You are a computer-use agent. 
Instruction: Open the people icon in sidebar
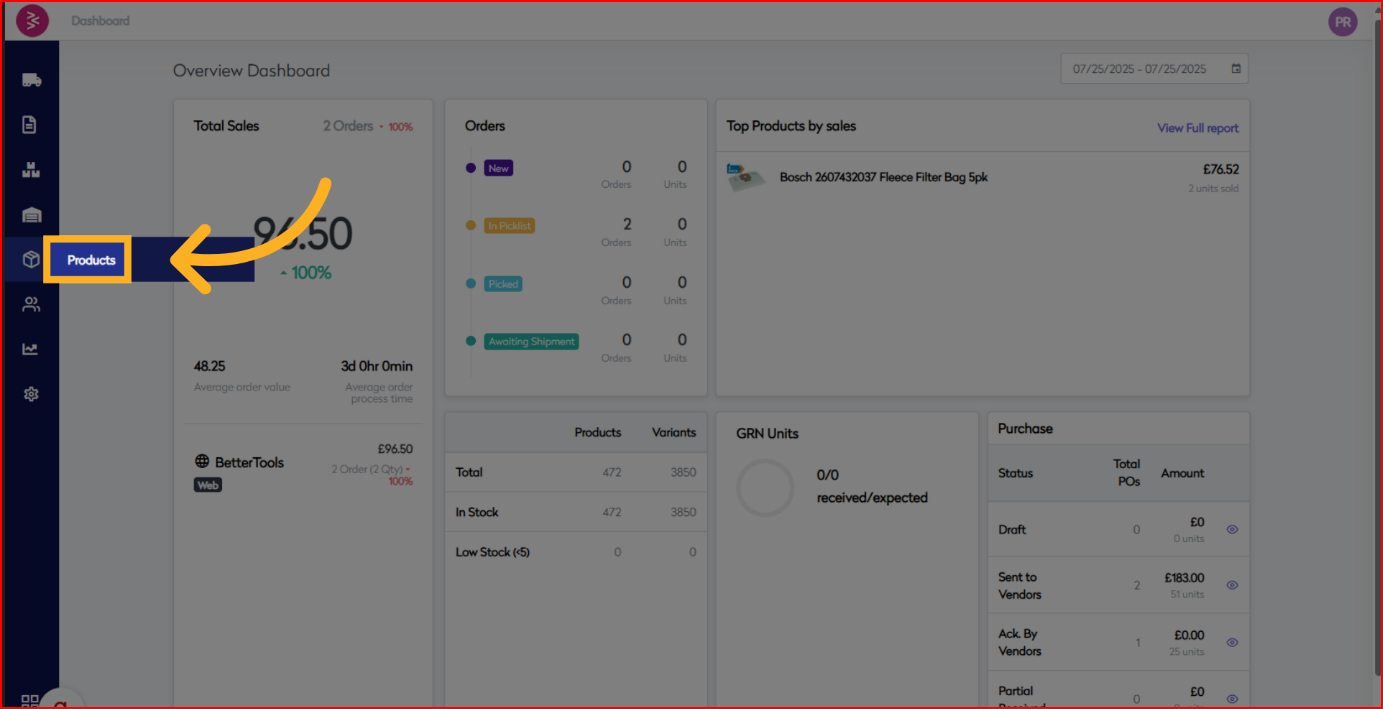31,305
